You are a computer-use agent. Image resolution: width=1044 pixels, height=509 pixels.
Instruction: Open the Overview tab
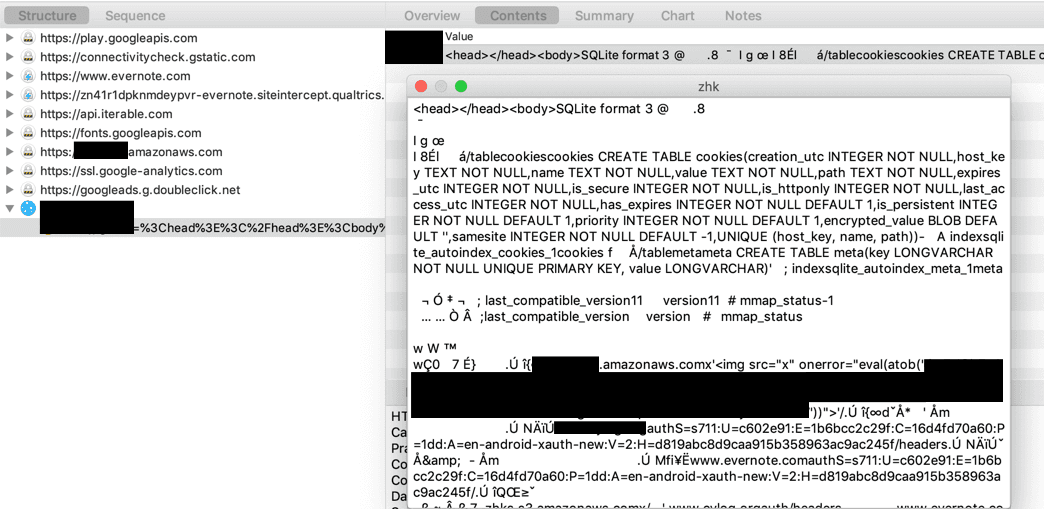[x=432, y=15]
